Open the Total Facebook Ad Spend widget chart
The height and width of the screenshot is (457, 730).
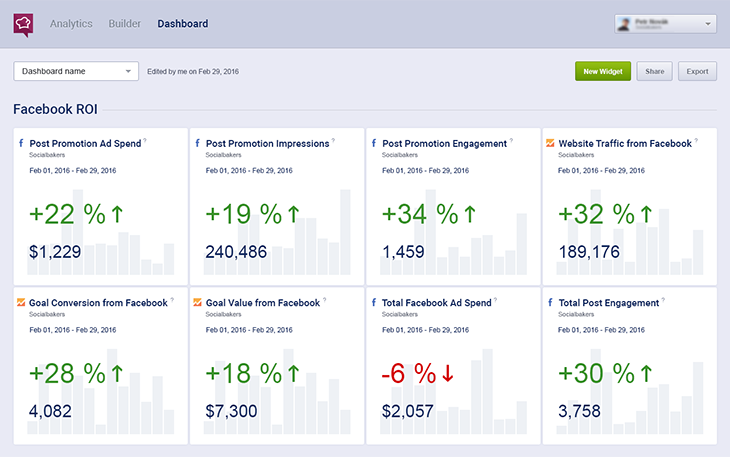click(454, 385)
